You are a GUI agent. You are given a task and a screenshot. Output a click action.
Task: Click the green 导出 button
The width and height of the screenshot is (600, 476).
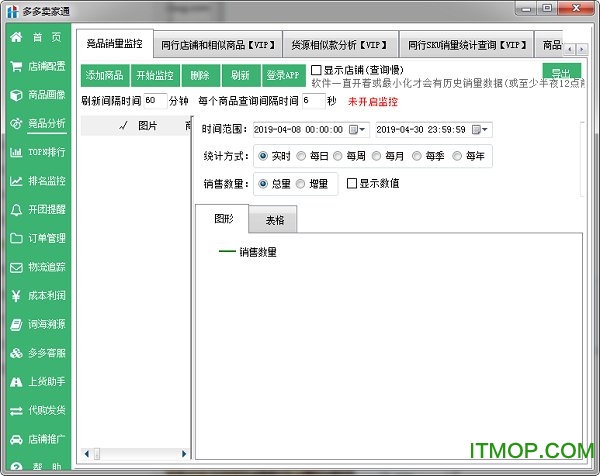pos(560,73)
